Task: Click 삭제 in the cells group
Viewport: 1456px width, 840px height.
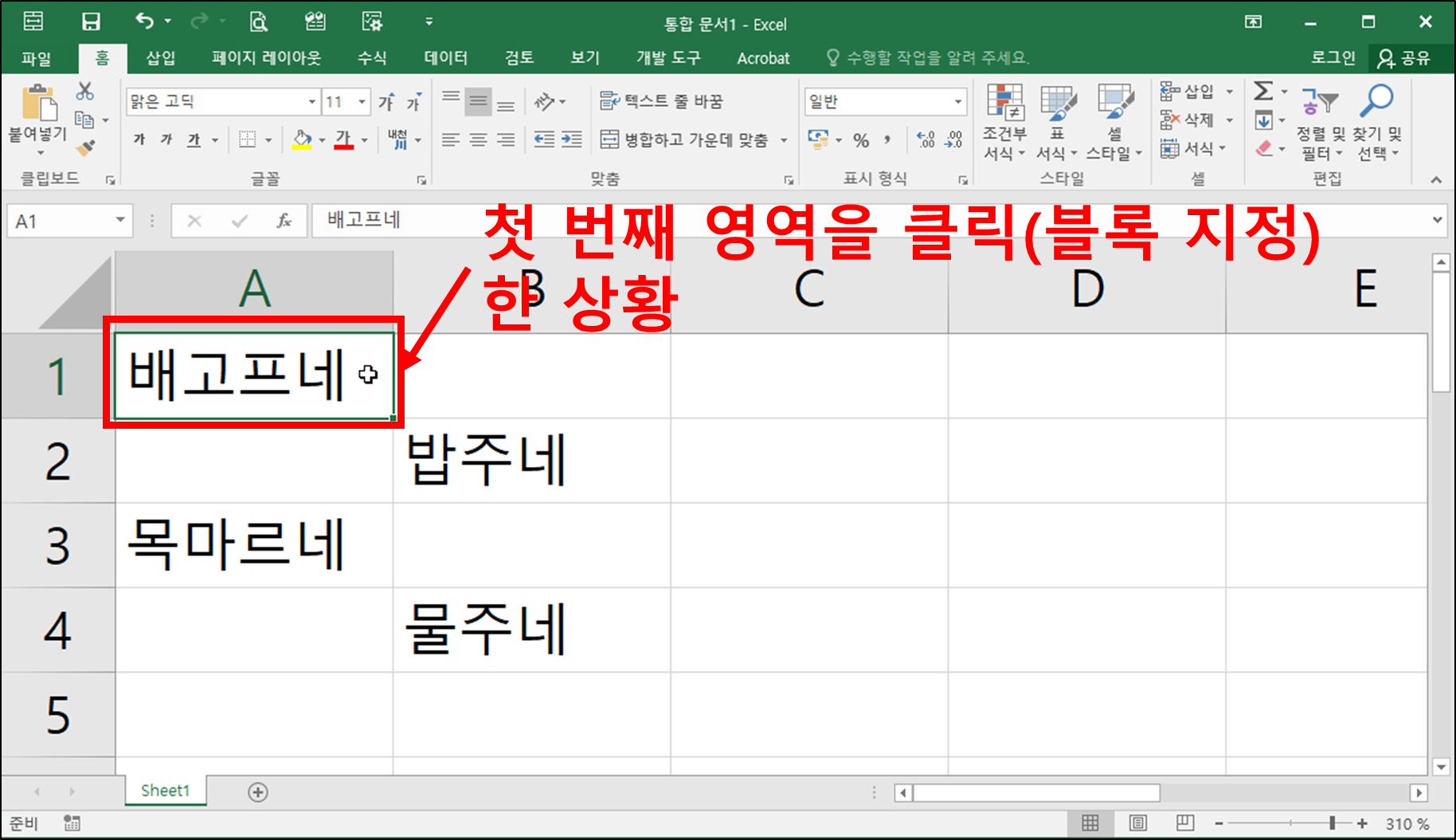Action: 1197,120
